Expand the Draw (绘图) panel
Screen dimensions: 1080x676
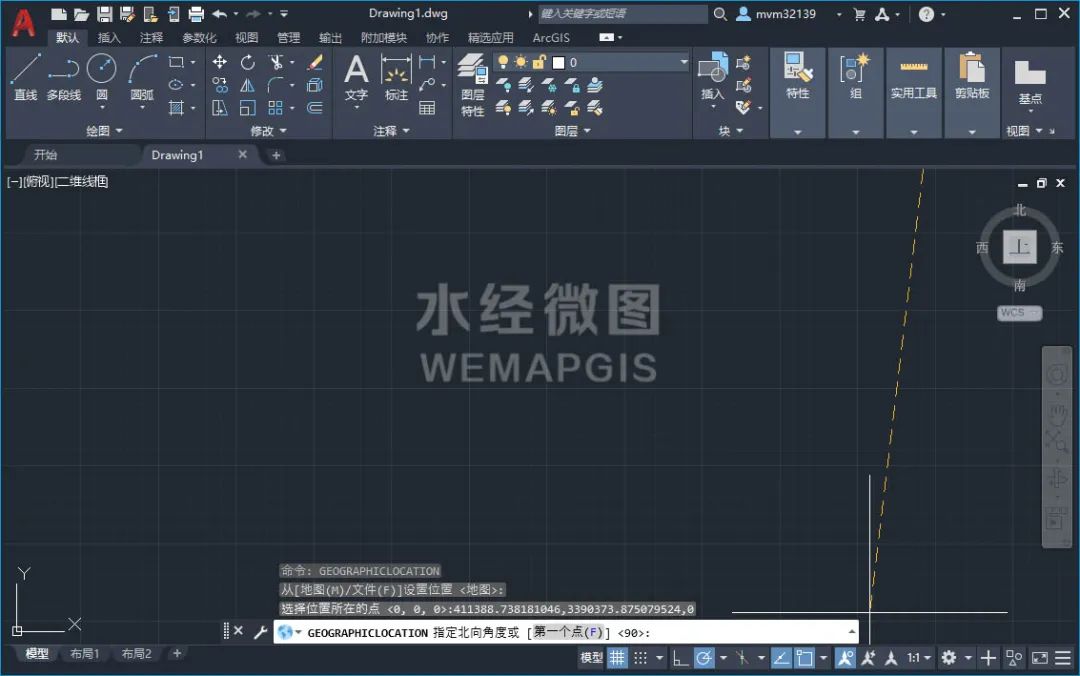103,130
